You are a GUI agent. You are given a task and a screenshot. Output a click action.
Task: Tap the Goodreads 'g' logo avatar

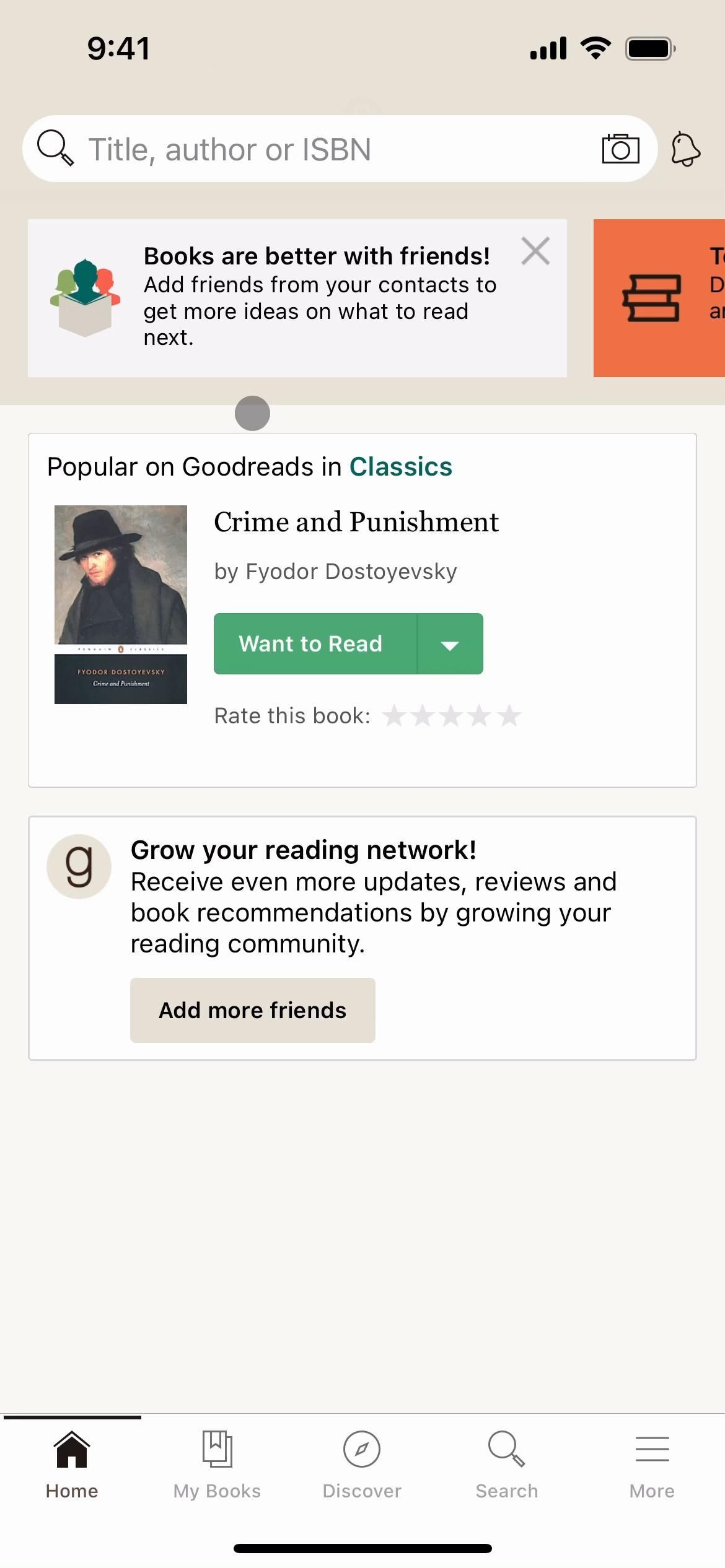[x=79, y=866]
